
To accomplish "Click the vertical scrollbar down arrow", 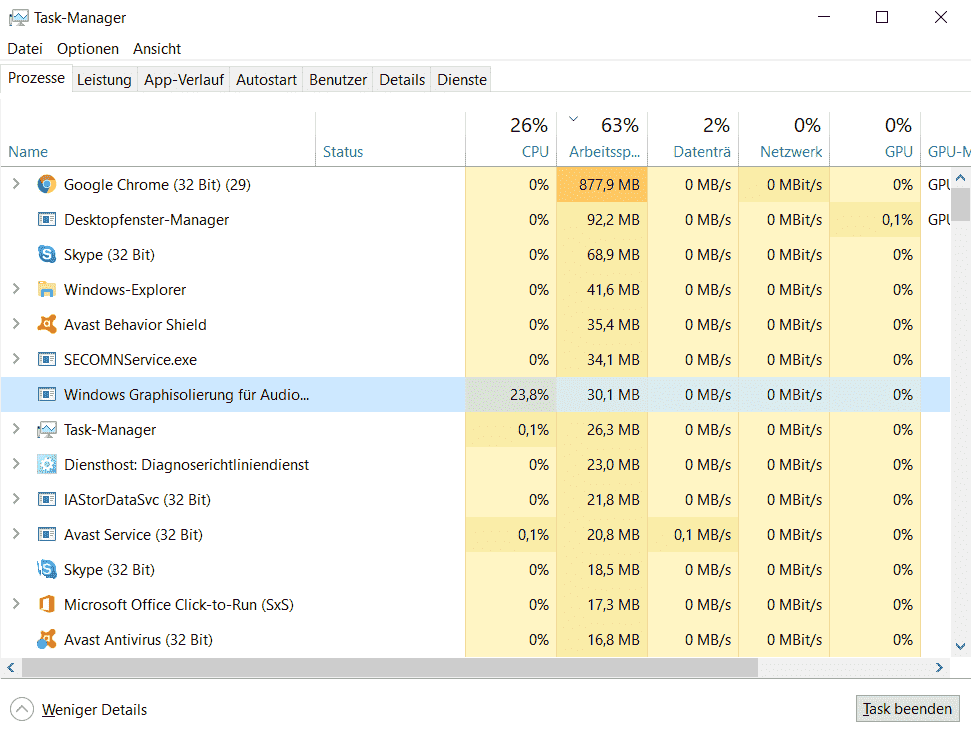I will coord(960,646).
